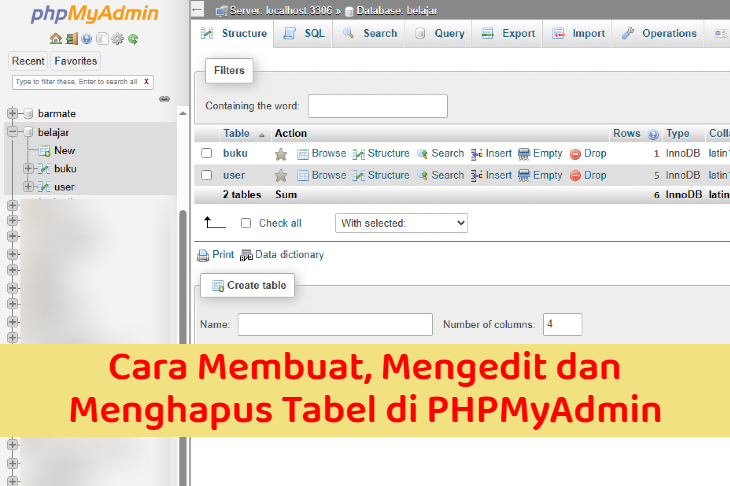730x486 pixels.
Task: Select buku table in navigation tree
Action: point(65,169)
